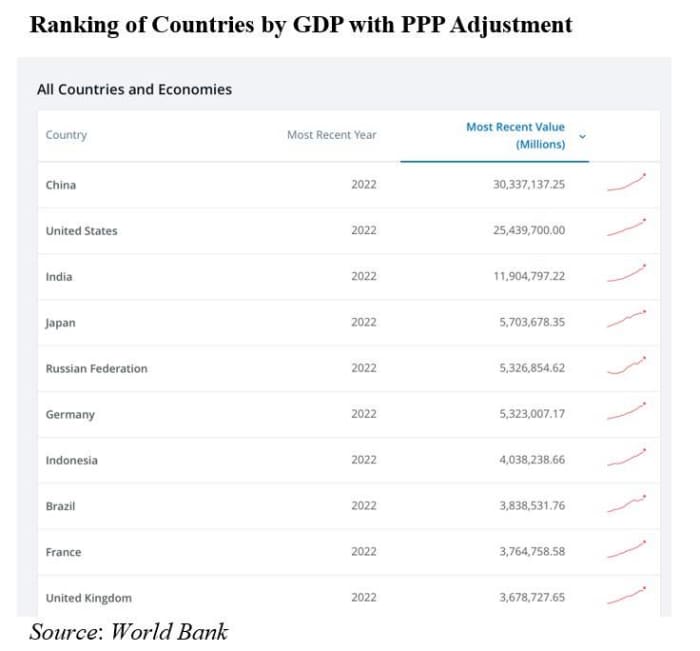Viewport: 700px width, 651px height.
Task: Click Germany's trend sparkline
Action: pyautogui.click(x=626, y=412)
